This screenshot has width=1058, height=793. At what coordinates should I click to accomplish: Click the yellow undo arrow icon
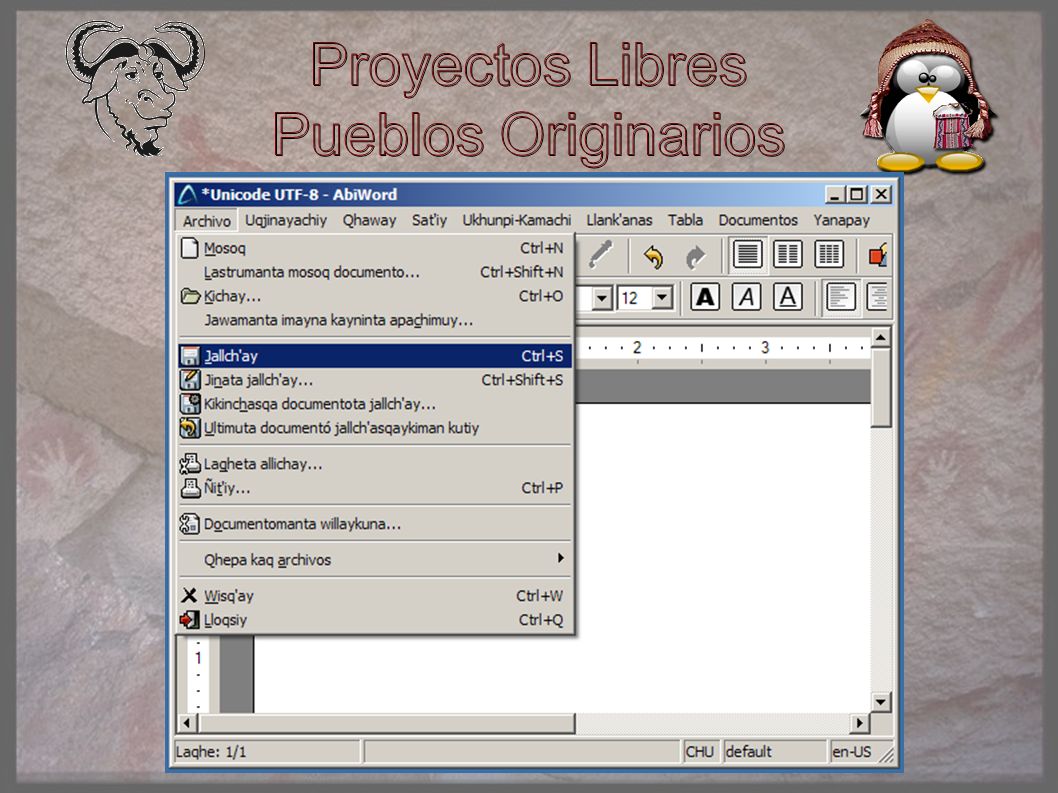point(653,256)
